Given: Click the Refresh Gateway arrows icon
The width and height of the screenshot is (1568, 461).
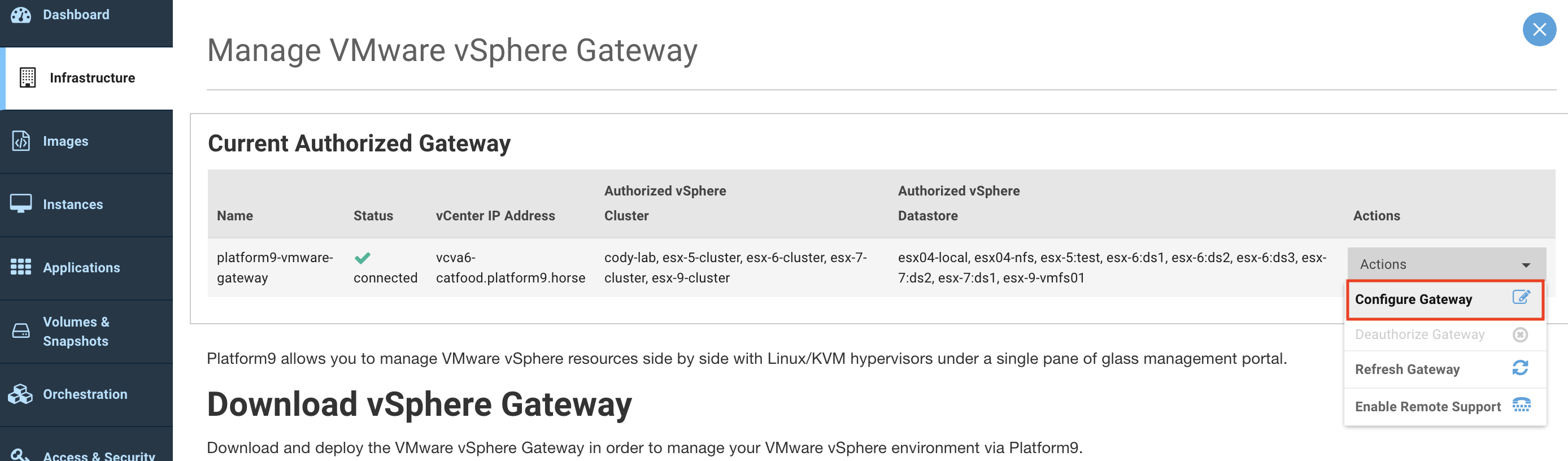Looking at the screenshot, I should (1520, 368).
